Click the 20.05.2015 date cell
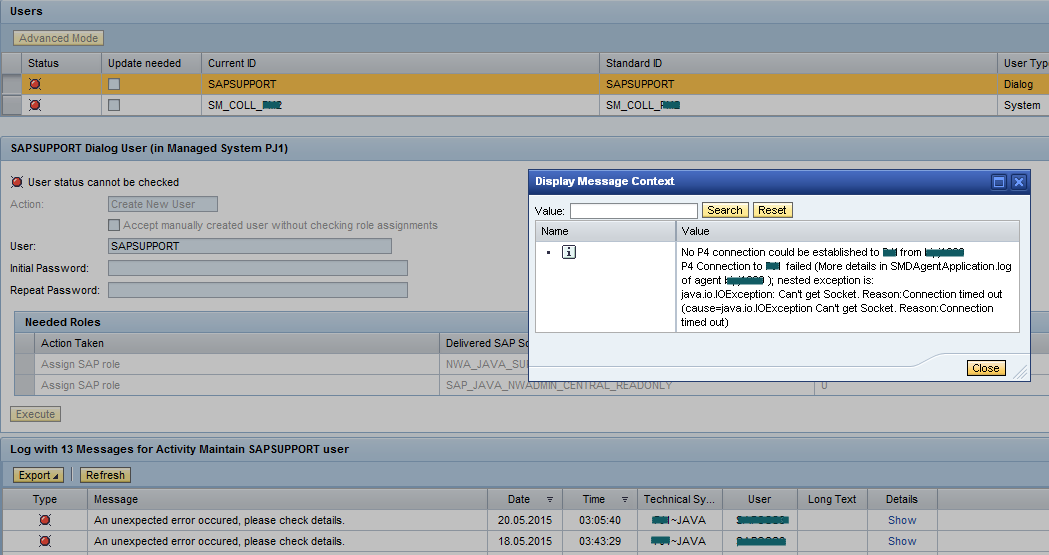Viewport: 1049px width, 555px height. coord(524,520)
